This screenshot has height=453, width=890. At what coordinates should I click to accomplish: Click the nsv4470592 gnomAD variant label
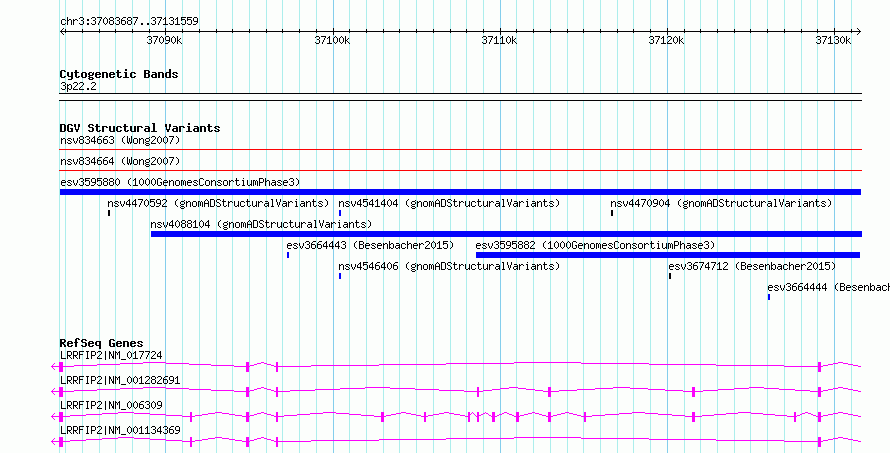click(x=218, y=203)
